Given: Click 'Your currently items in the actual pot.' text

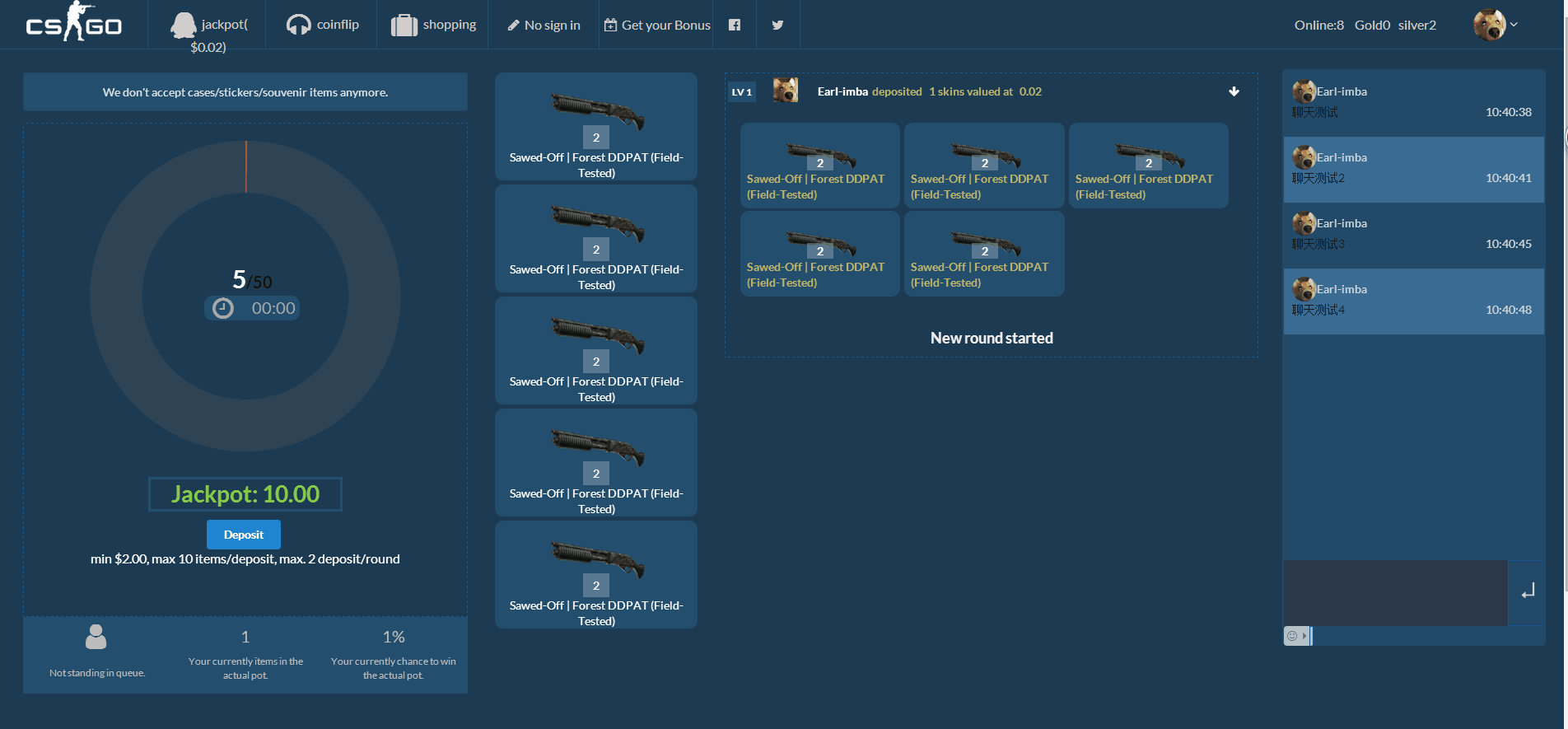Looking at the screenshot, I should tap(245, 668).
